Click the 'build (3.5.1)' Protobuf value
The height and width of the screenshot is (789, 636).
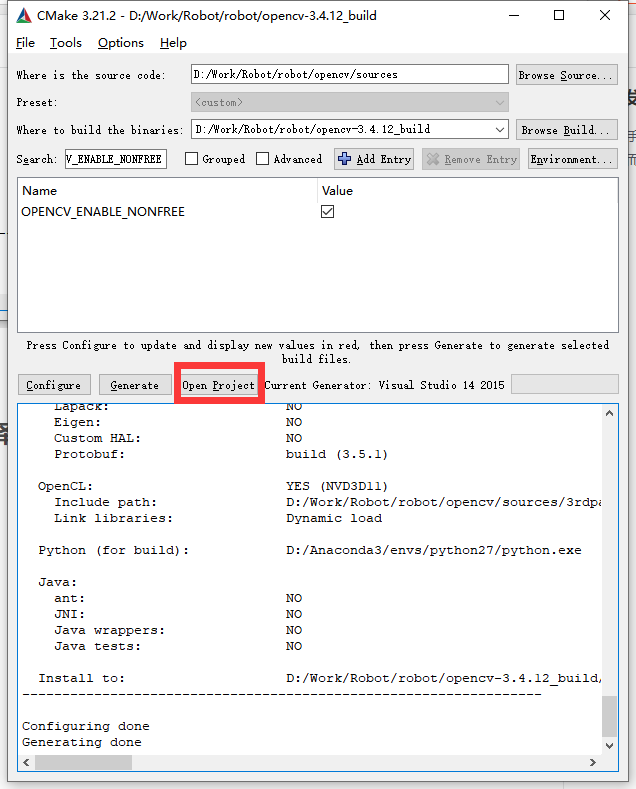[337, 454]
